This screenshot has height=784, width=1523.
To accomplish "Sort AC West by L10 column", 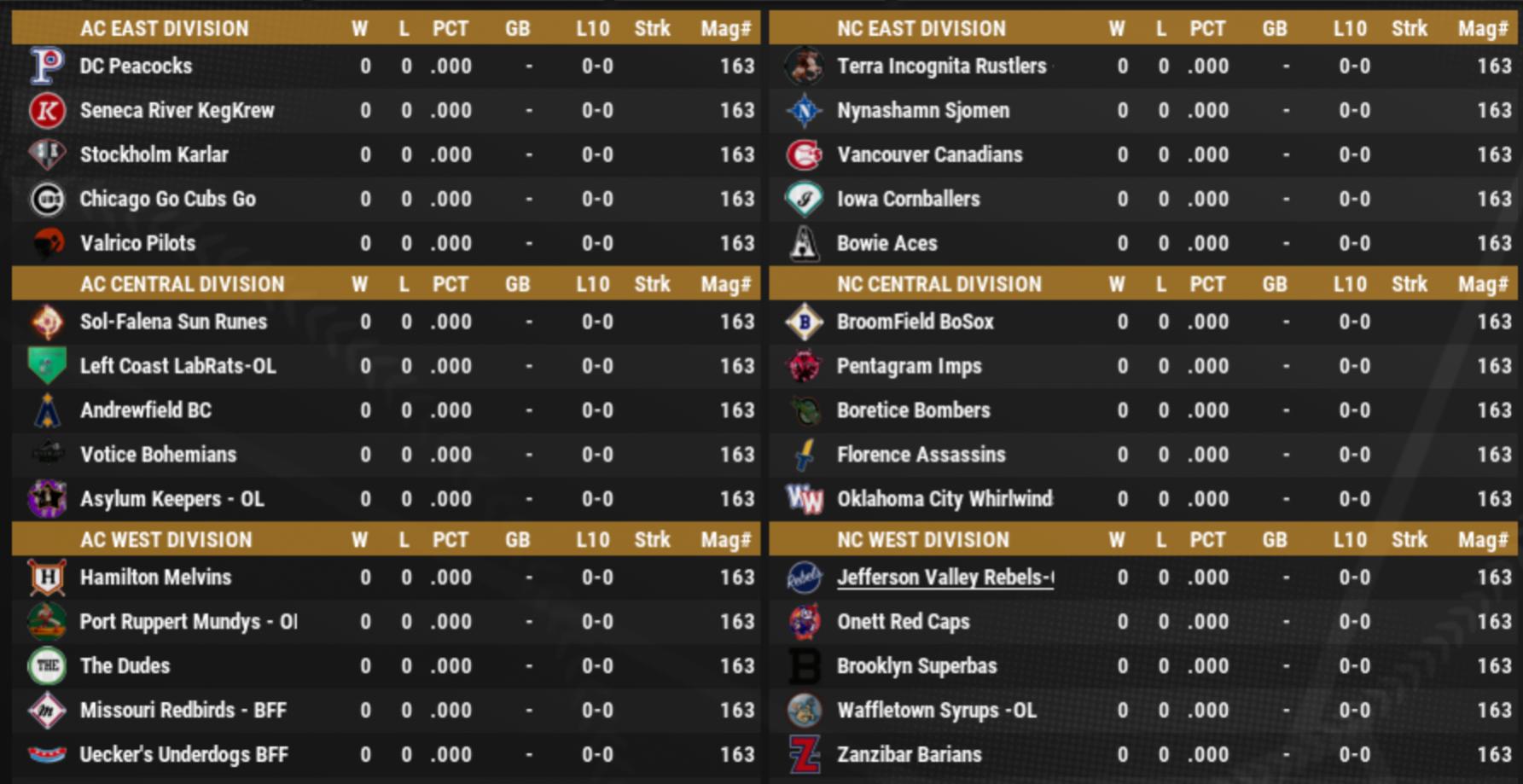I will coord(592,540).
